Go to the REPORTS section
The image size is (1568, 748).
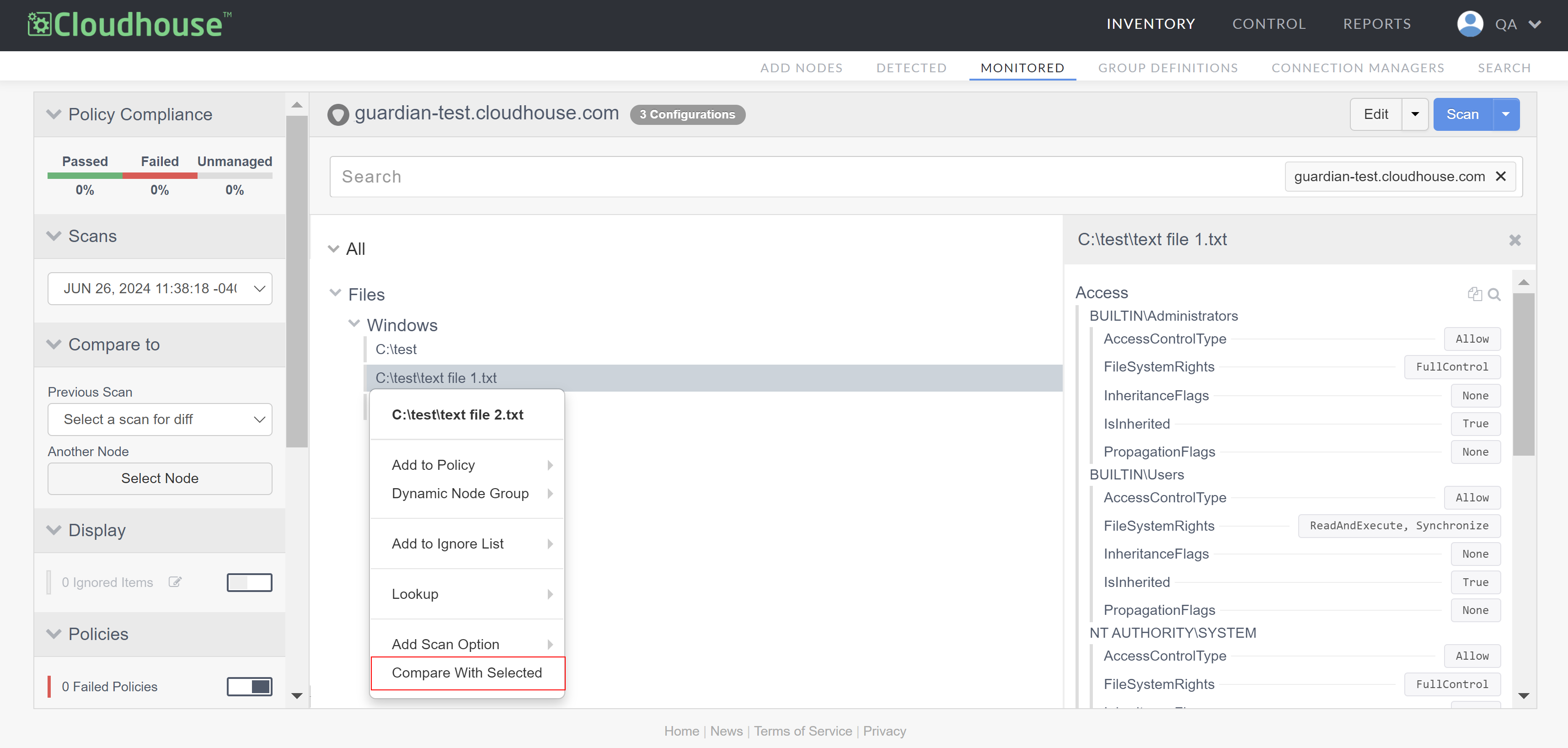pyautogui.click(x=1377, y=24)
